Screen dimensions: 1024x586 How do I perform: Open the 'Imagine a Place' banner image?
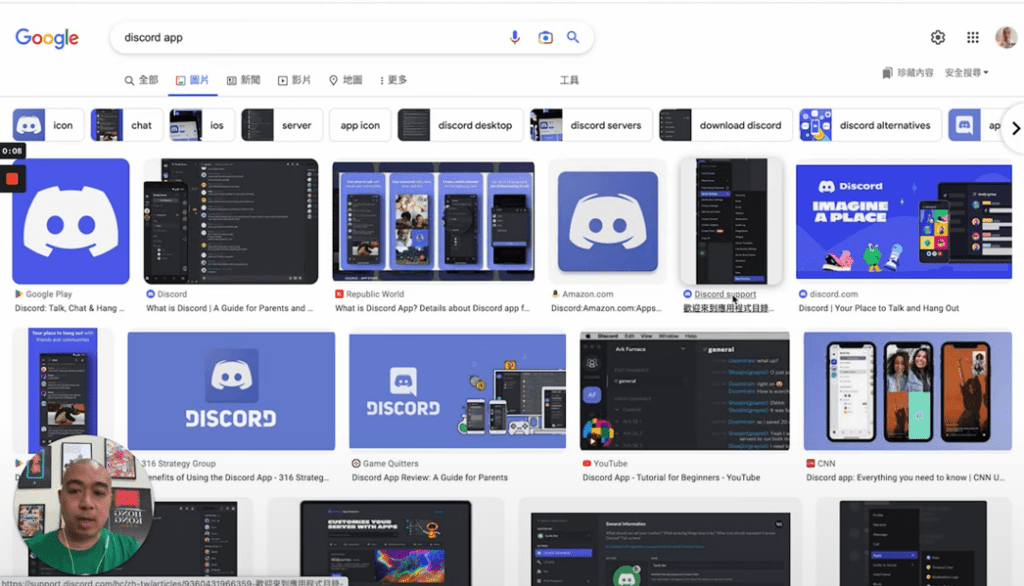[x=904, y=221]
